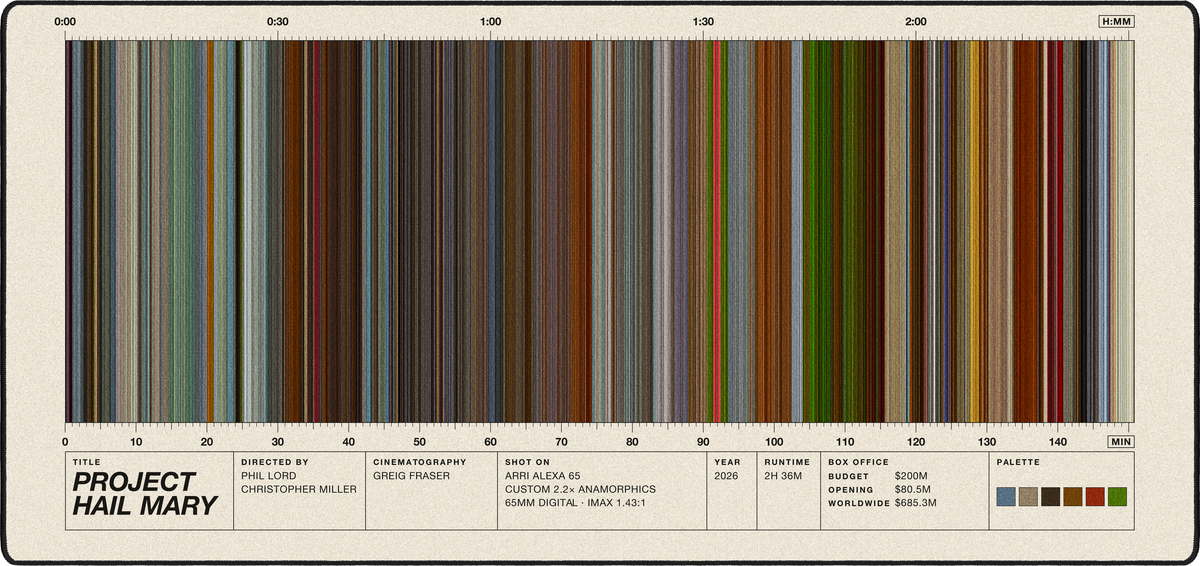The width and height of the screenshot is (1200, 566).
Task: Select the name CHRISTOPHER MILLER
Action: tap(299, 490)
